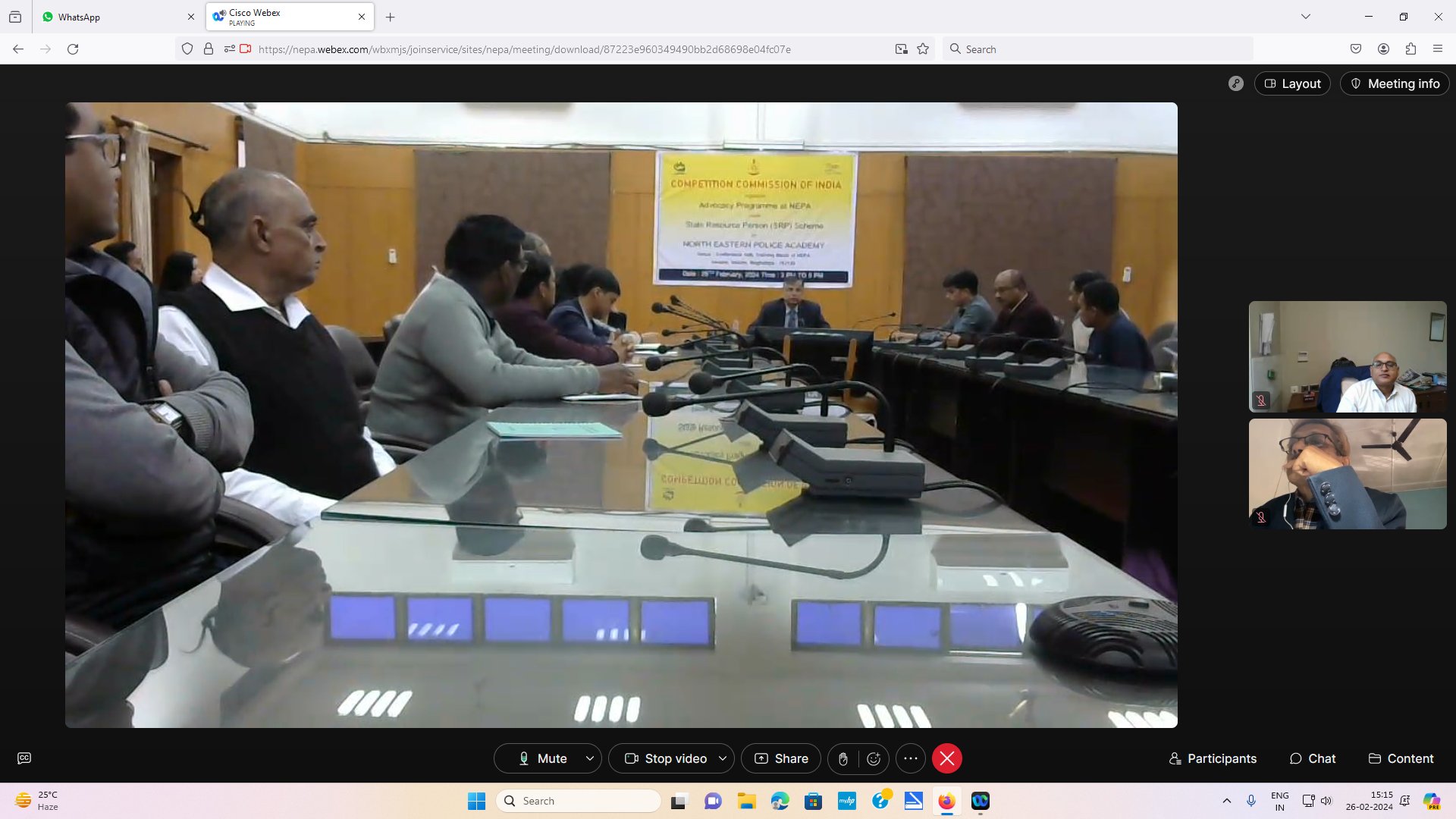Open the Firefox list all tabs chevron
Image resolution: width=1456 pixels, height=819 pixels.
1306,17
